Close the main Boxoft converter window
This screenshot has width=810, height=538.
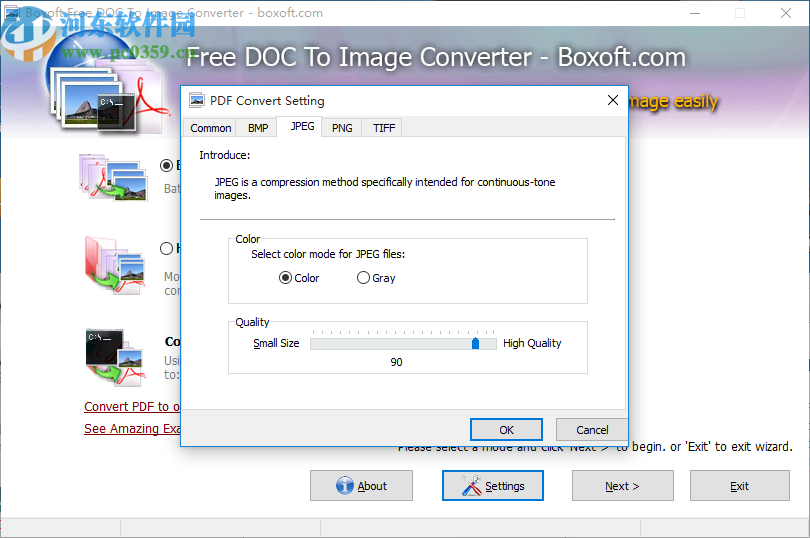pyautogui.click(x=786, y=13)
